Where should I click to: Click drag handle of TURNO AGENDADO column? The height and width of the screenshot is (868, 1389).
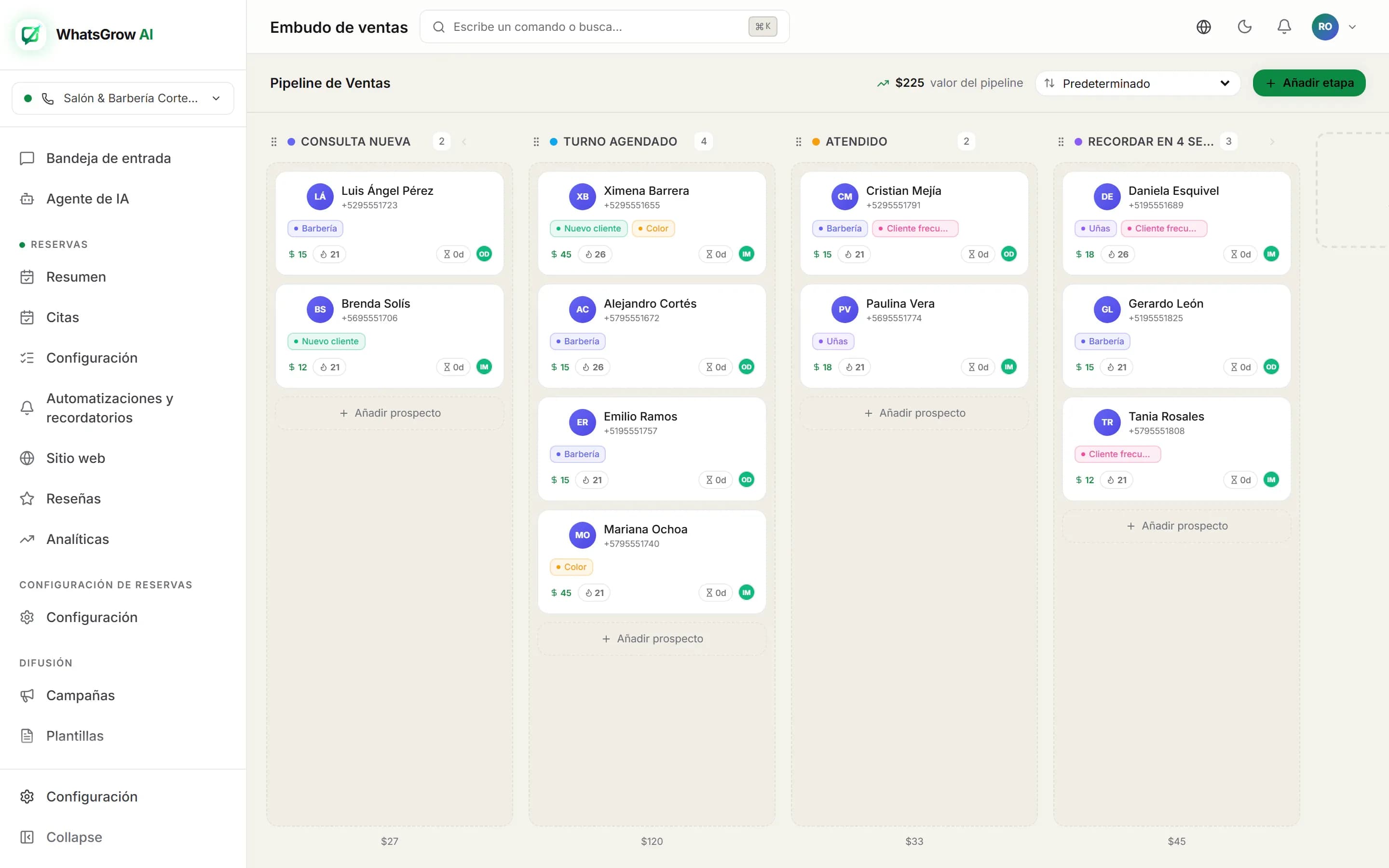(x=536, y=142)
